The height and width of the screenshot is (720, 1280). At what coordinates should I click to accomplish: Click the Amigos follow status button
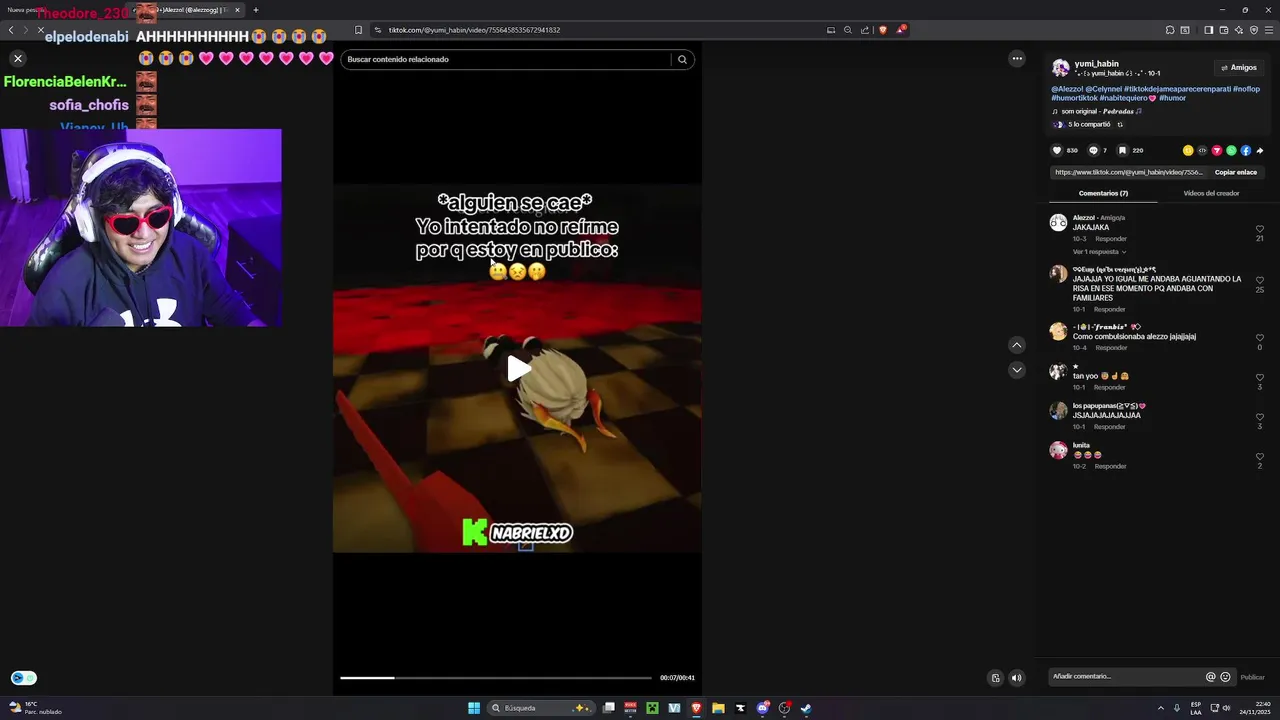[x=1238, y=68]
